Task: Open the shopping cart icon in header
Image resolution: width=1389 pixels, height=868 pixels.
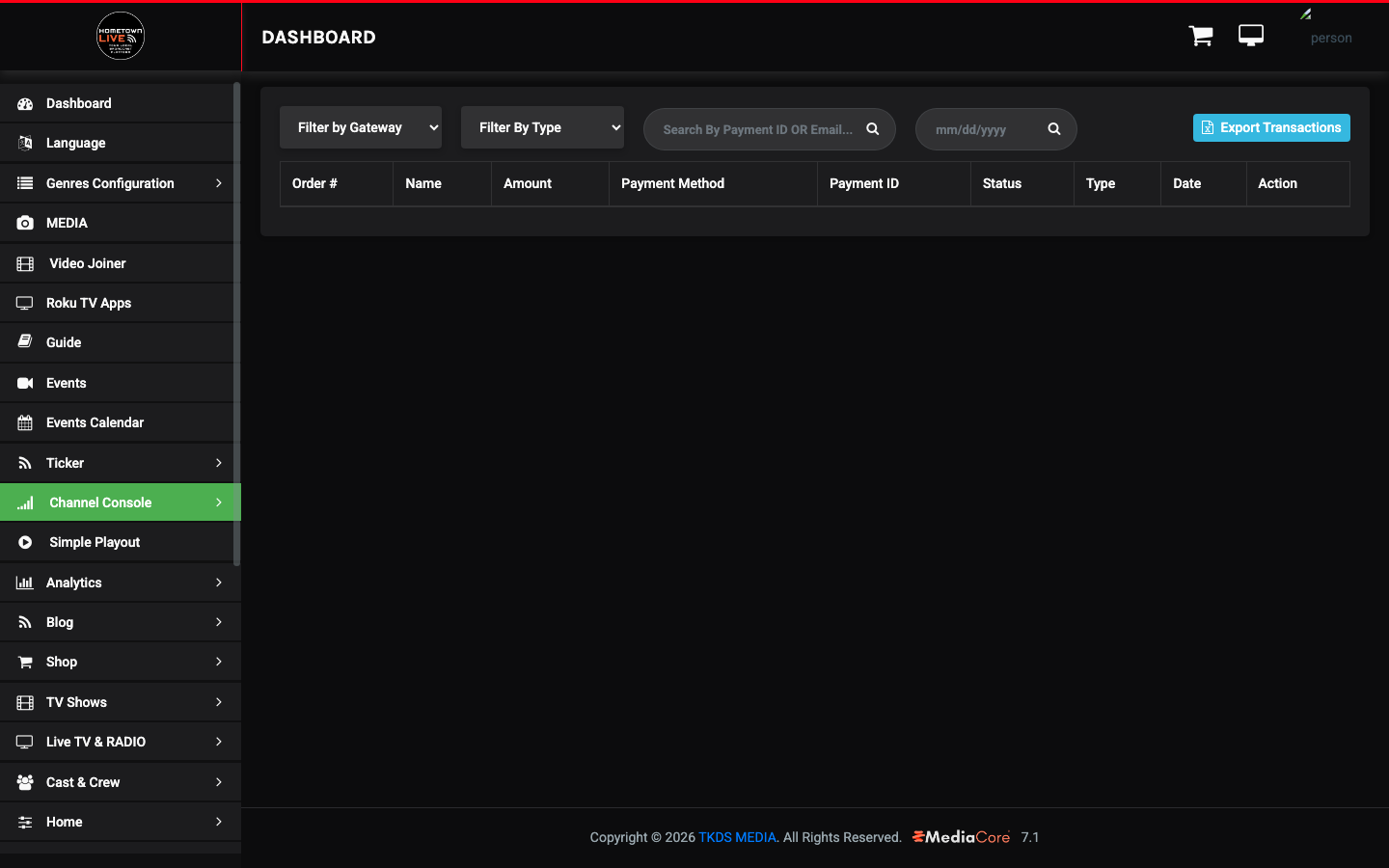Action: point(1201,37)
